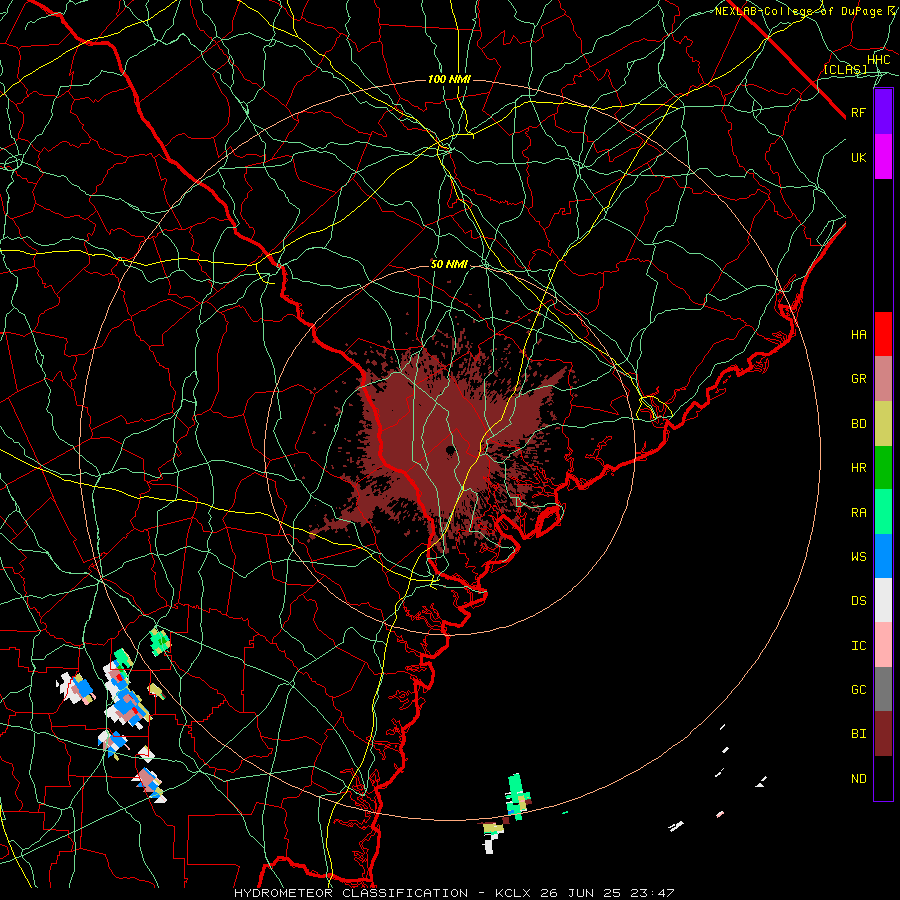900x900 pixels.
Task: Click the "DS" legend label
Action: 858,601
